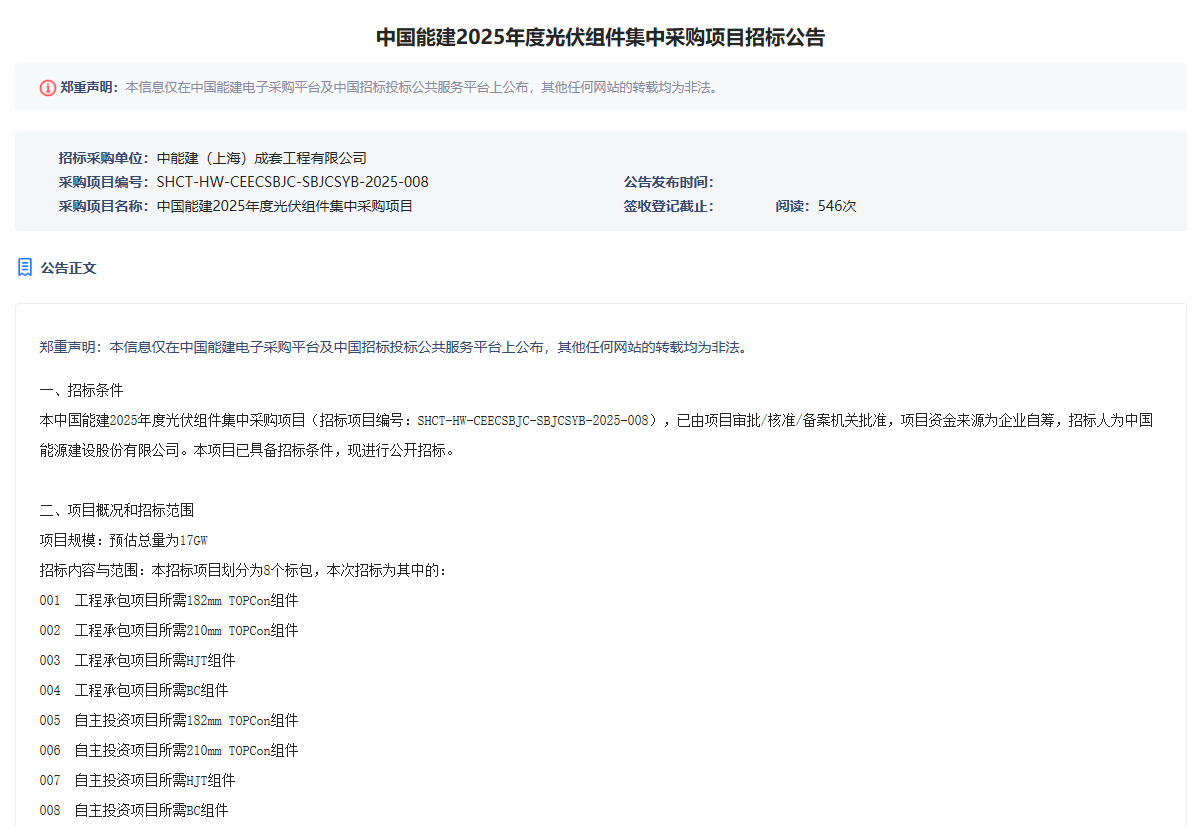Image resolution: width=1202 pixels, height=826 pixels.
Task: Click the purchasing unit 中能建（上海）成套工程有限公司
Action: (262, 158)
